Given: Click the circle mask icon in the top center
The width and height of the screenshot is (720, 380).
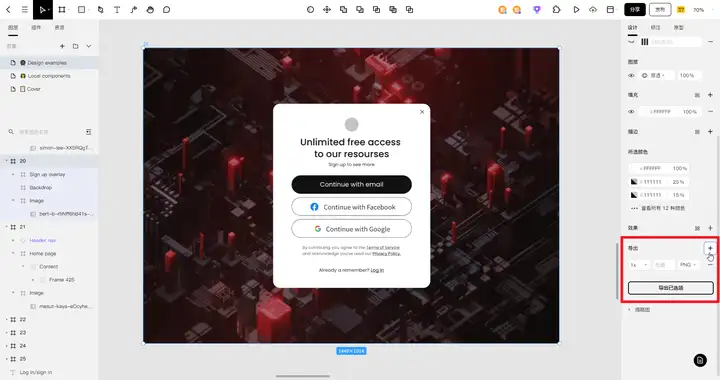Looking at the screenshot, I should point(310,10).
